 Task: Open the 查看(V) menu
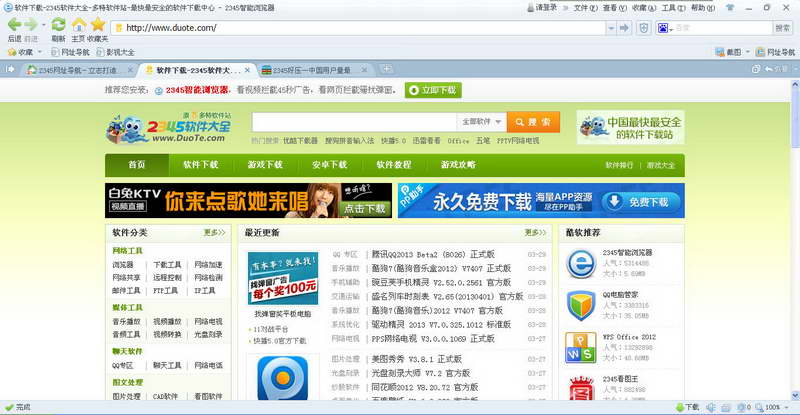[x=614, y=8]
